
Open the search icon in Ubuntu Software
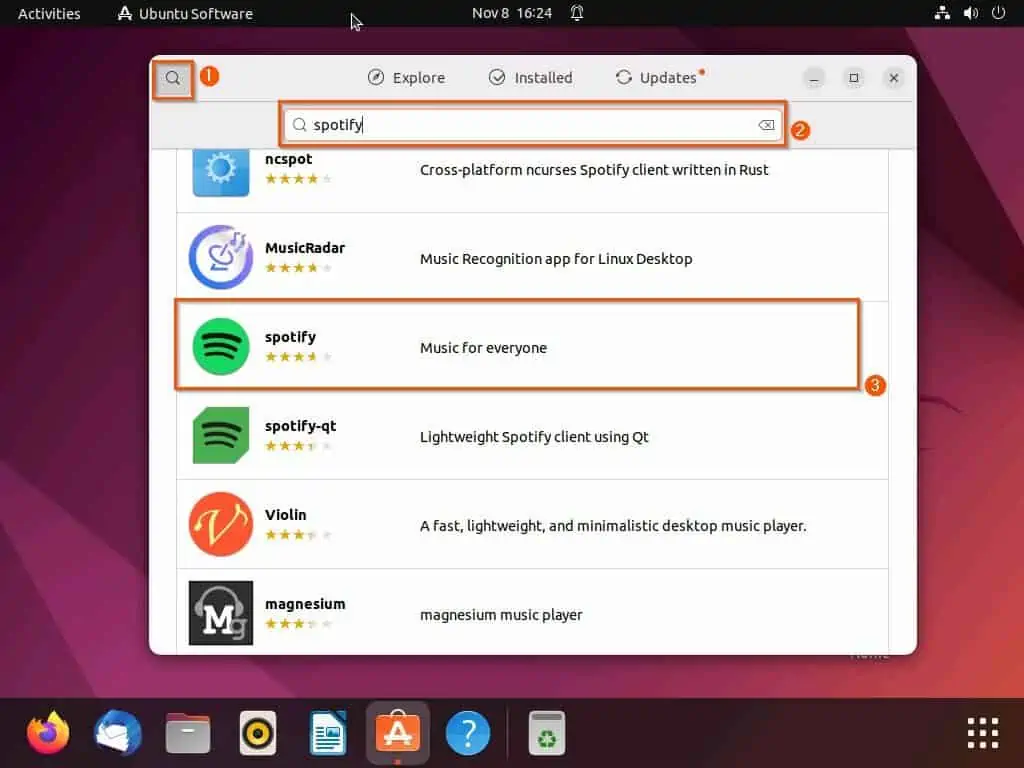pyautogui.click(x=172, y=78)
